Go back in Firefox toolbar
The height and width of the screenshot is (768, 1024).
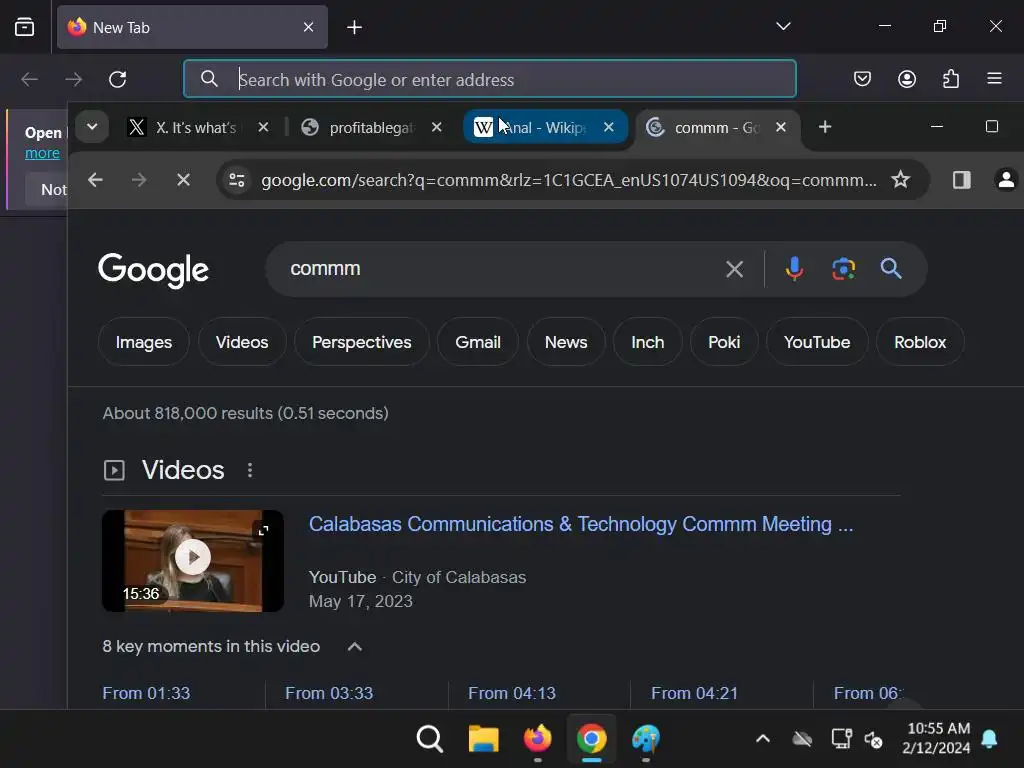point(29,79)
